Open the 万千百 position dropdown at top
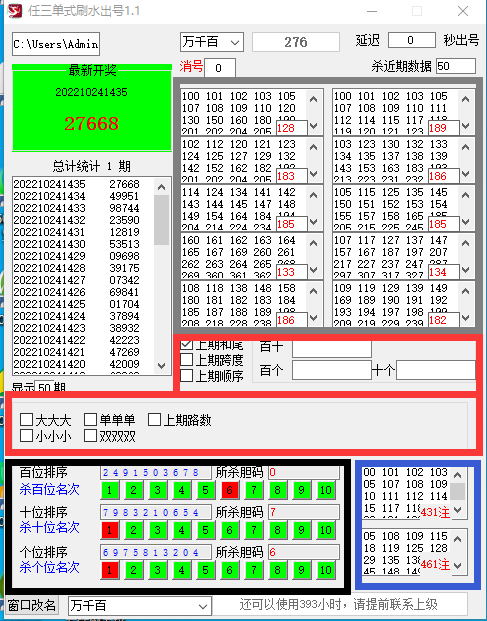The image size is (487, 621). [212, 42]
